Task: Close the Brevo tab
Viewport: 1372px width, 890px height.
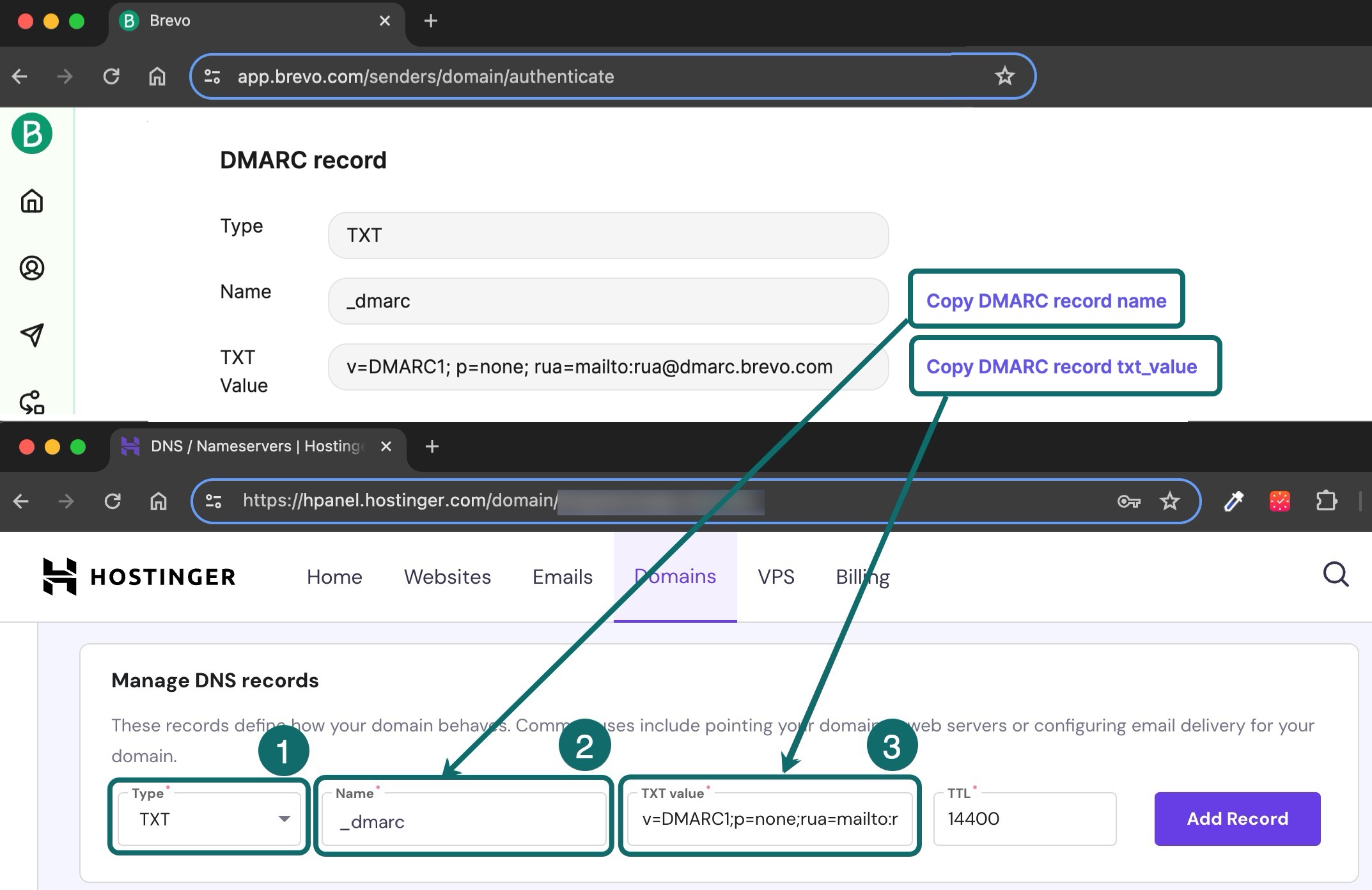Action: (x=385, y=21)
